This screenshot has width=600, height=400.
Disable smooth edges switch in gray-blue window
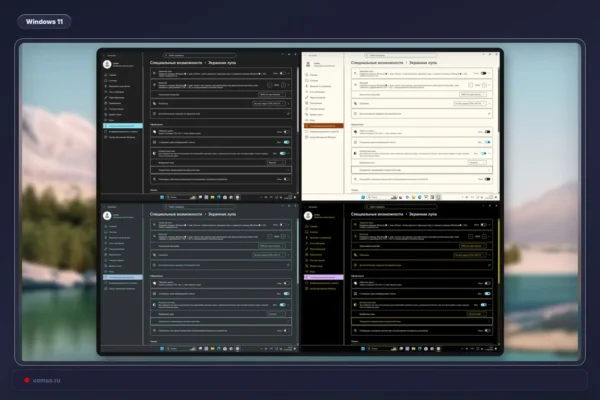(286, 294)
